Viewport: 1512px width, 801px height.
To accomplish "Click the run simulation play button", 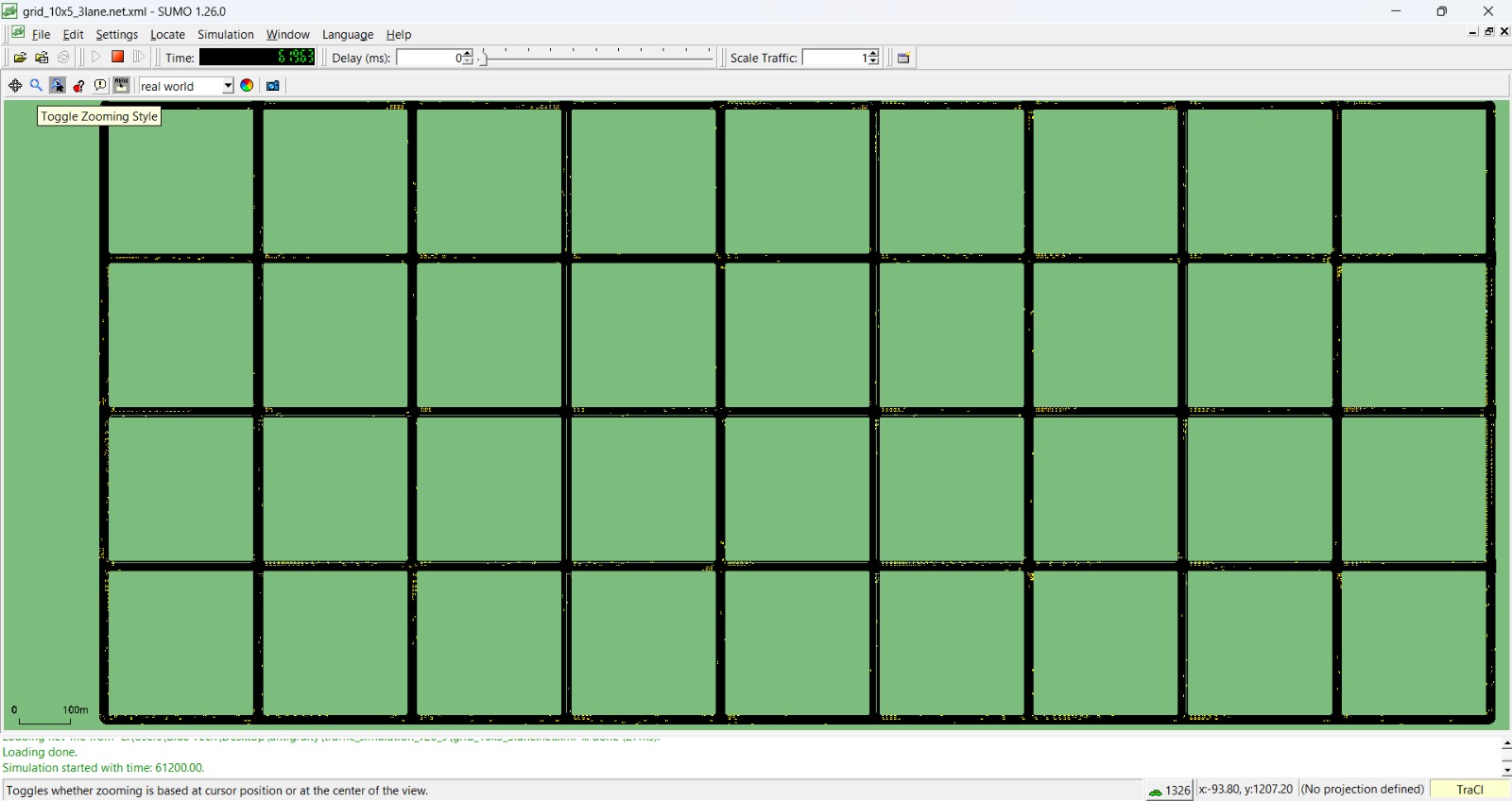I will 95,58.
